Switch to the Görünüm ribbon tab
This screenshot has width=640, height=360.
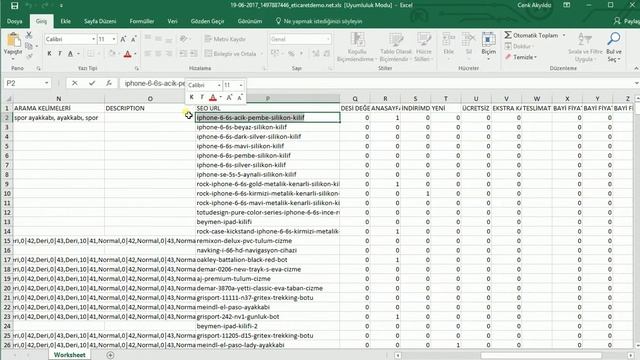click(250, 21)
